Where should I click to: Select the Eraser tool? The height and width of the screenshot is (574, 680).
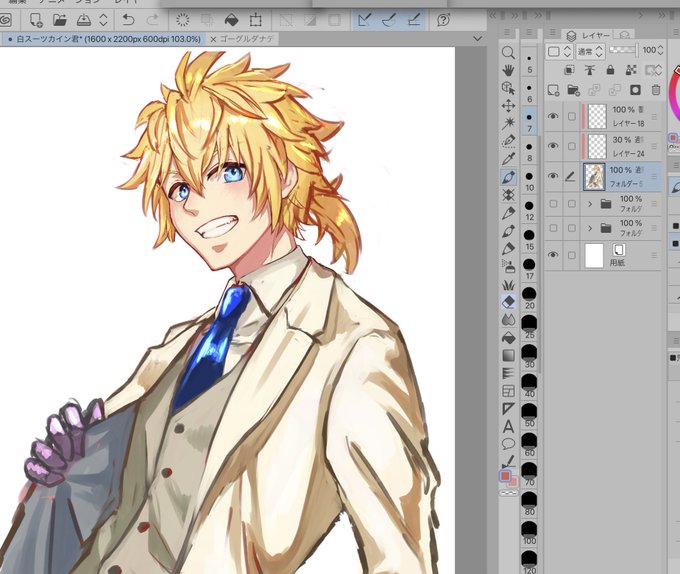click(508, 302)
